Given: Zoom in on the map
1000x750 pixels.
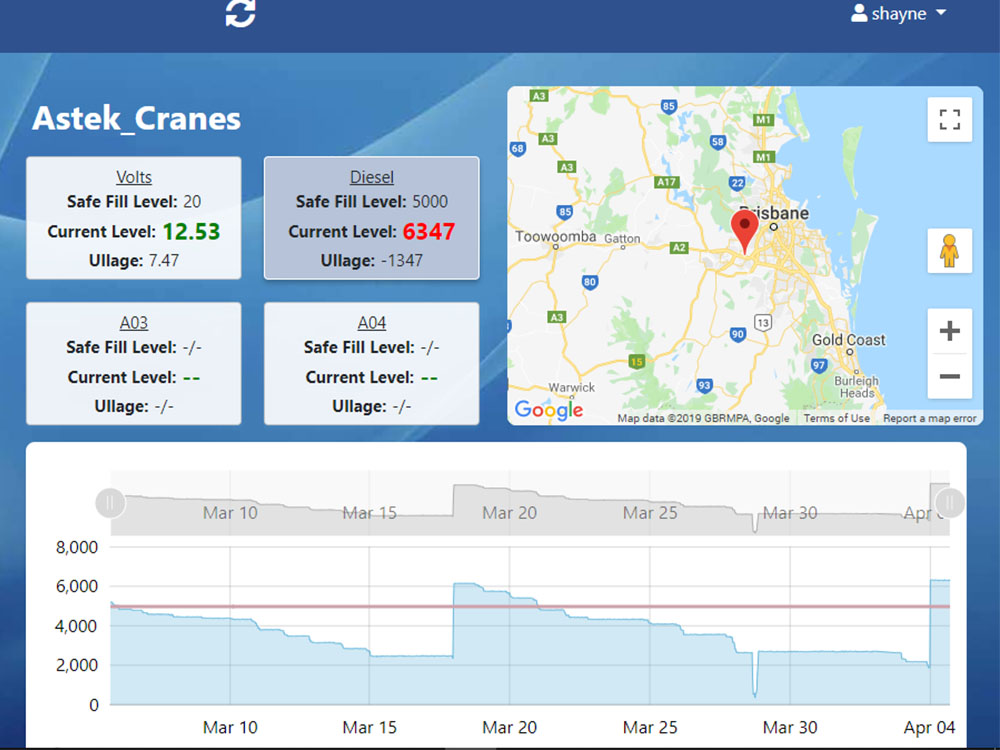Looking at the screenshot, I should click(949, 332).
